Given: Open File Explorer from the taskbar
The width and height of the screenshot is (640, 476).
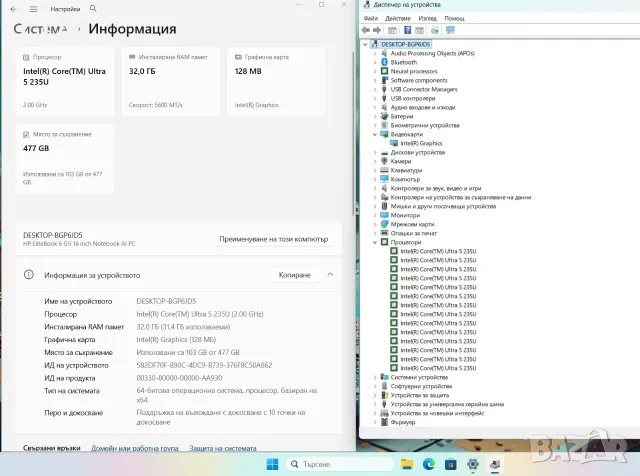Looking at the screenshot, I should tap(407, 464).
